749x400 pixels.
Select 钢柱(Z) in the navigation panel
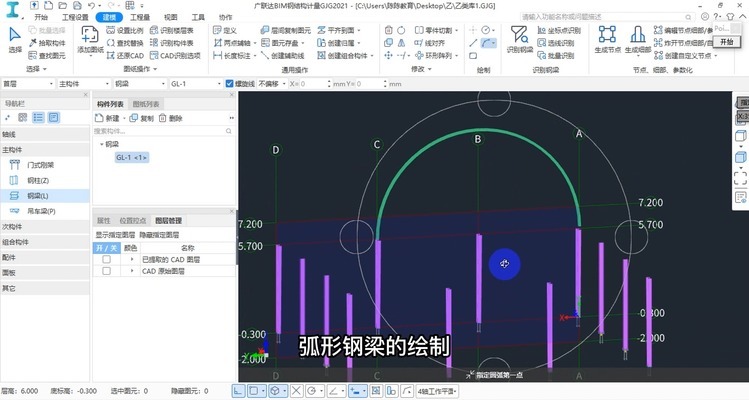tap(36, 180)
